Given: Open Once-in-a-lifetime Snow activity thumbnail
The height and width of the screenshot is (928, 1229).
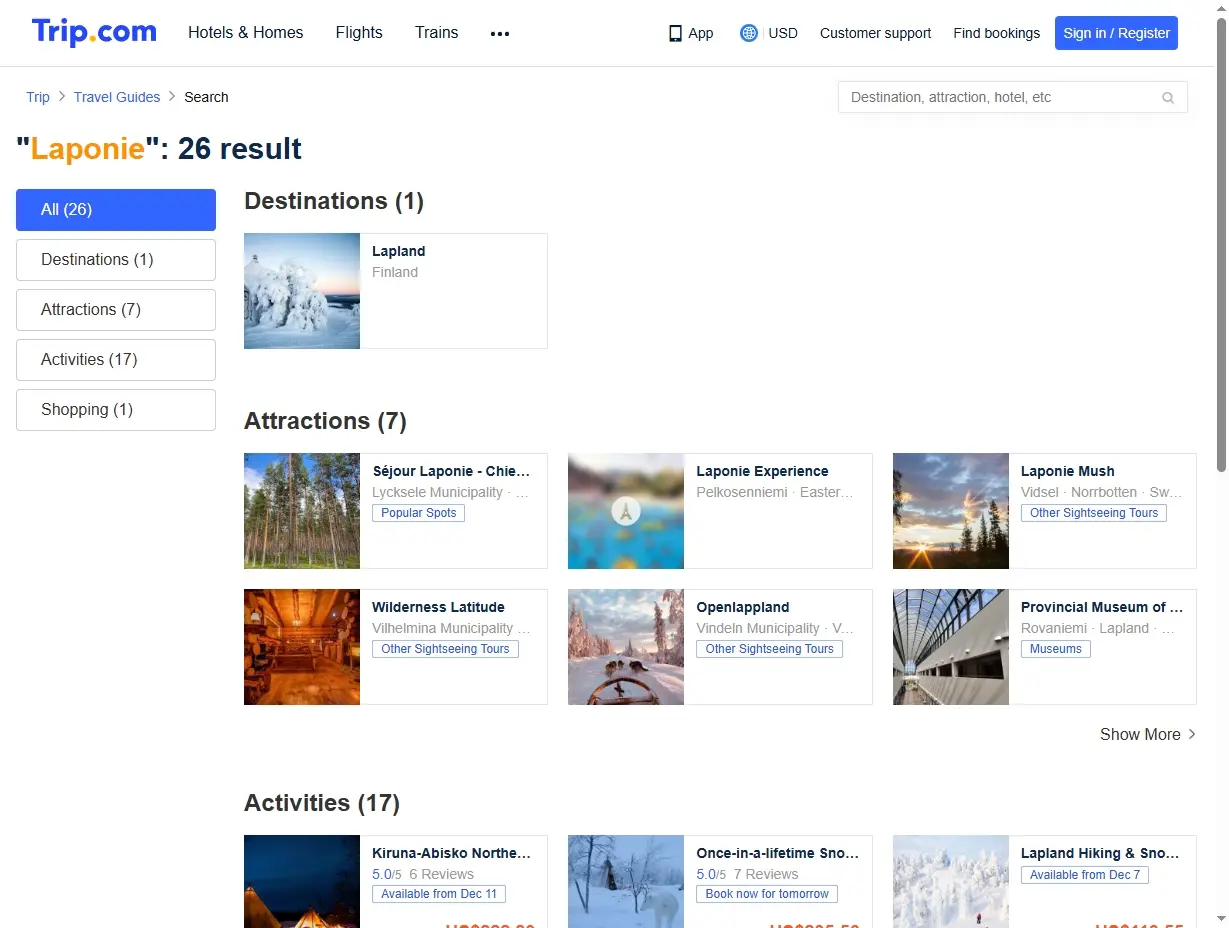Looking at the screenshot, I should pos(626,881).
